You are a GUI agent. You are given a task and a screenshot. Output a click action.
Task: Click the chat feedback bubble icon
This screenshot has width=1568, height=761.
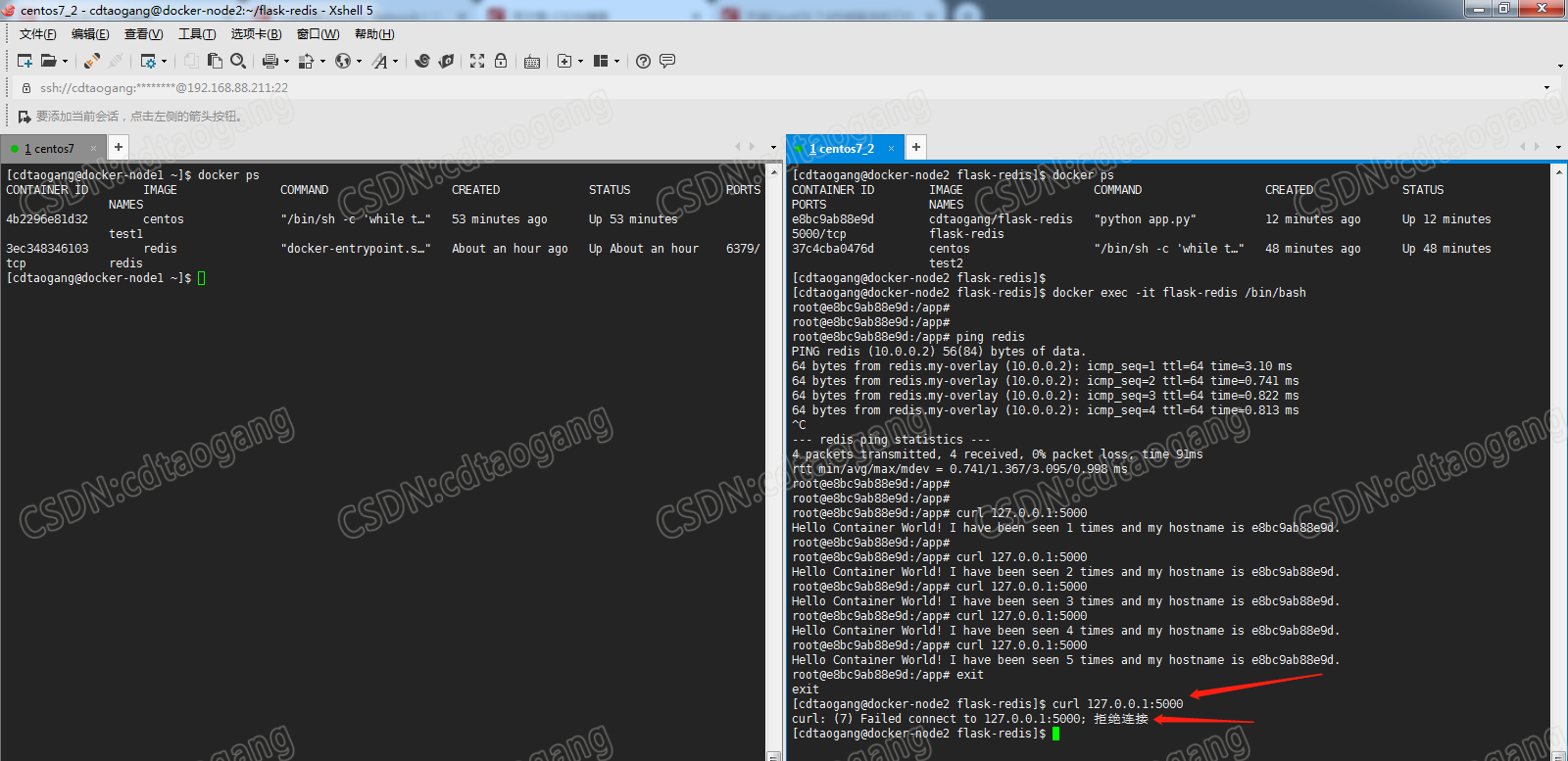point(667,61)
